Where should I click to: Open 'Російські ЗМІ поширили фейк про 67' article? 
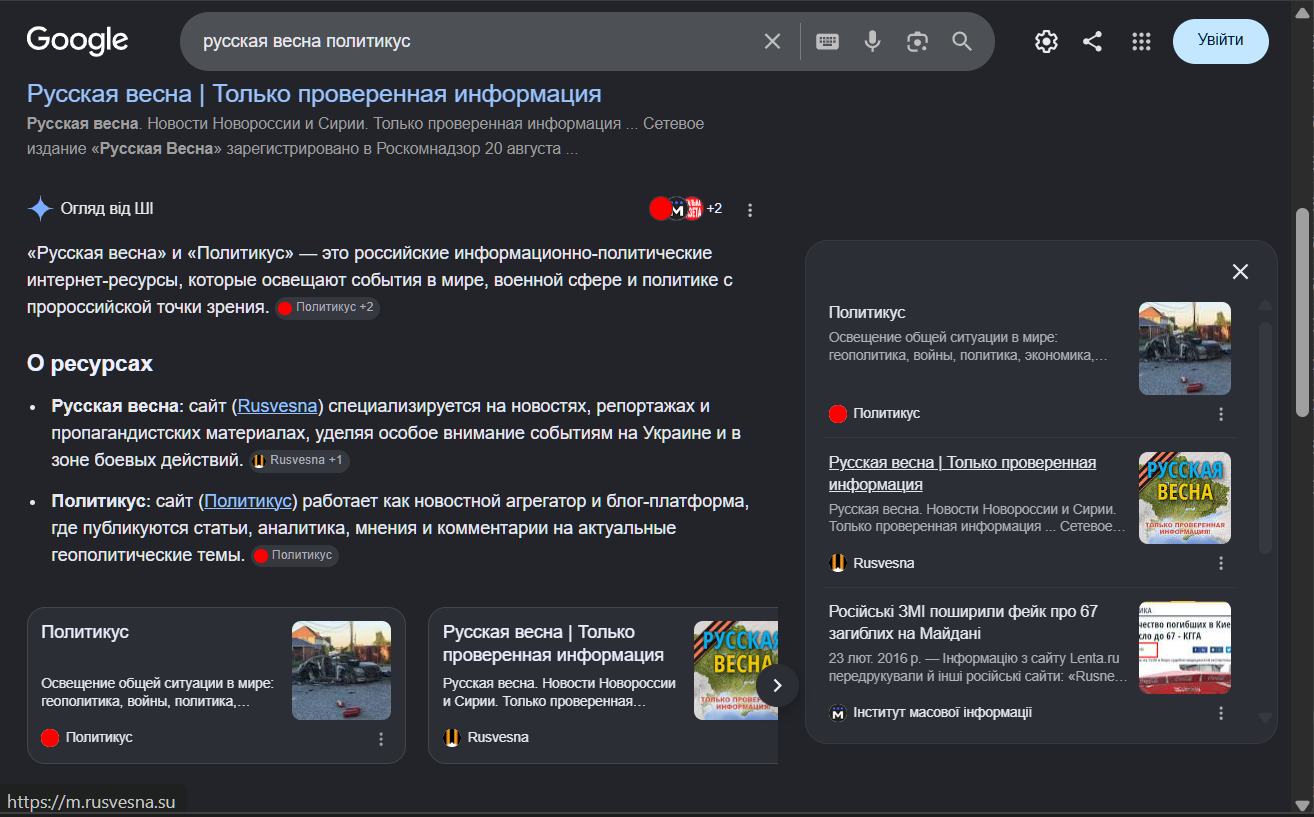click(963, 623)
